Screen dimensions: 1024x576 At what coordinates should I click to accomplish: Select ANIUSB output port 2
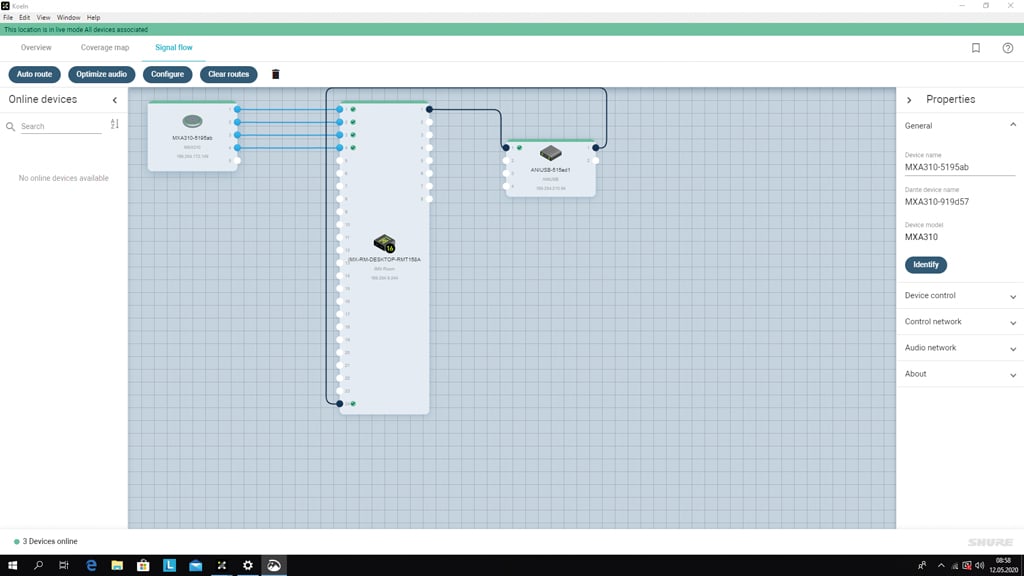(x=596, y=161)
